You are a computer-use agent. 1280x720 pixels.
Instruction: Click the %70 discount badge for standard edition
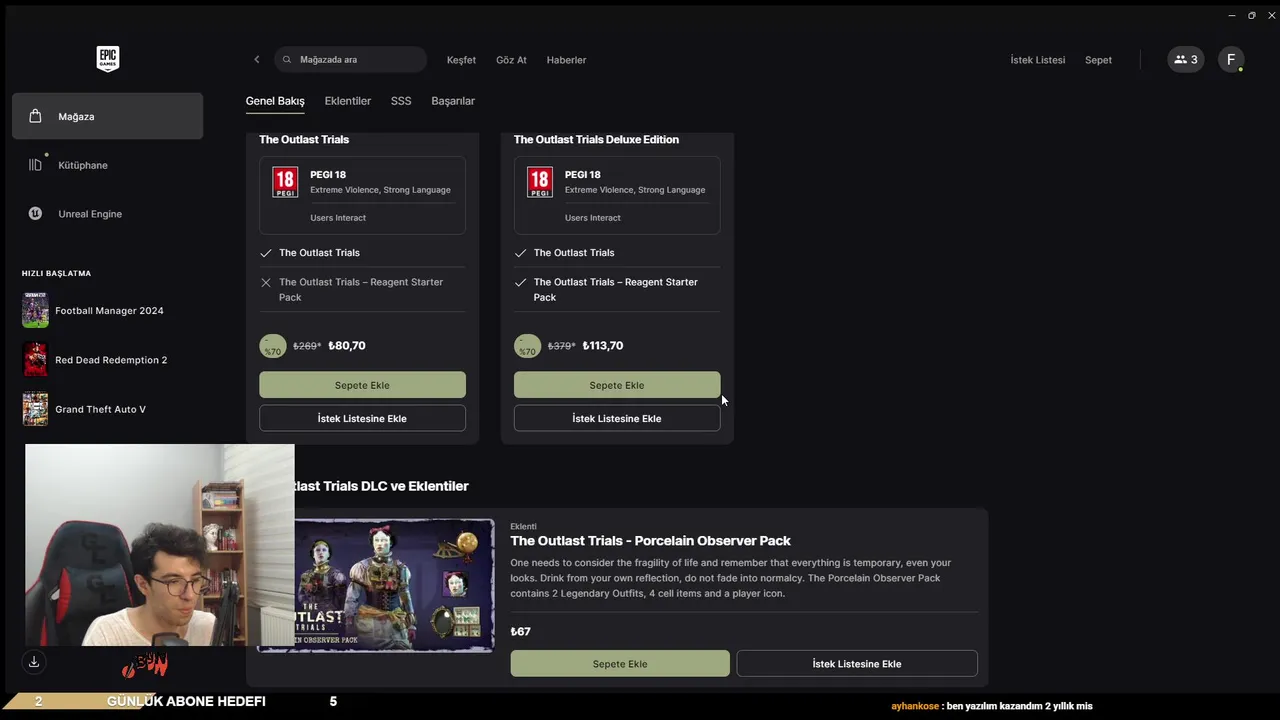(x=272, y=346)
